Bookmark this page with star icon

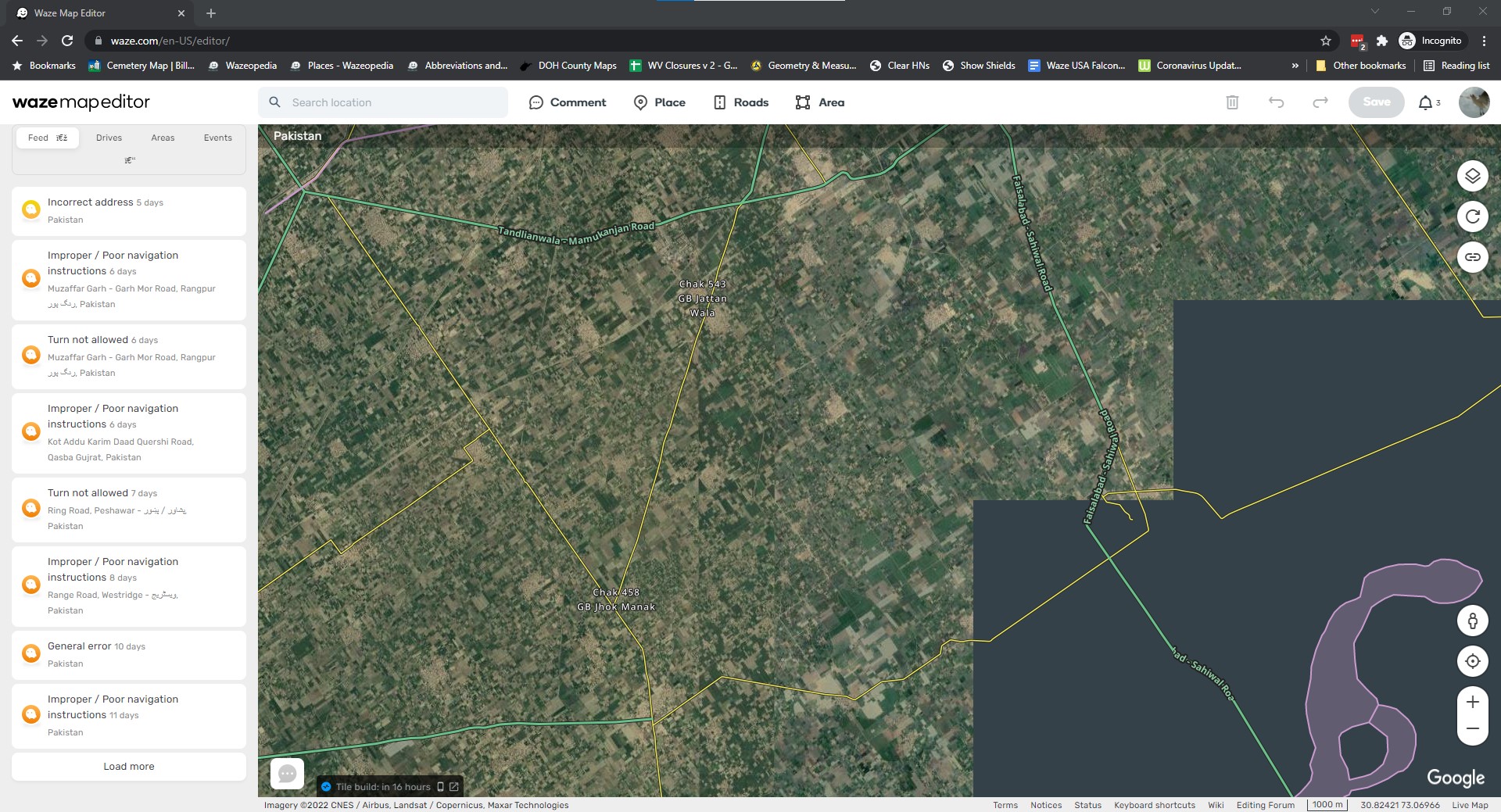click(x=1326, y=41)
